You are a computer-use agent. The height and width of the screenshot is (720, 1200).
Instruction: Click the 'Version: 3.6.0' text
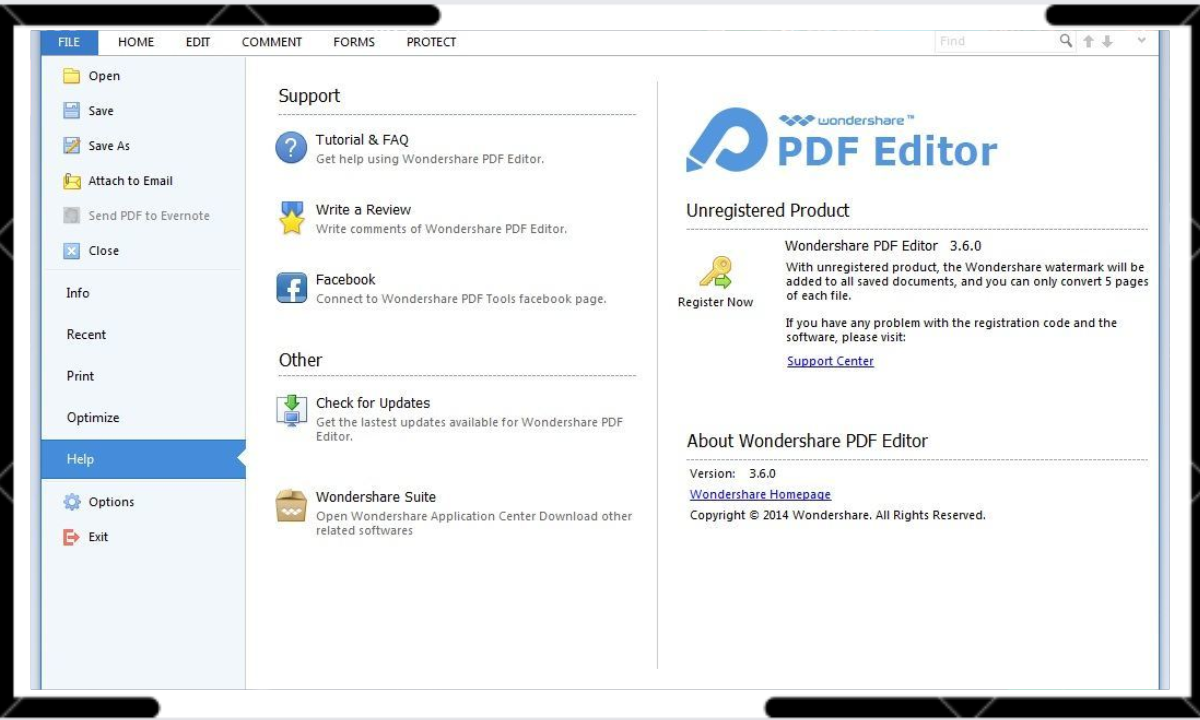coord(733,474)
